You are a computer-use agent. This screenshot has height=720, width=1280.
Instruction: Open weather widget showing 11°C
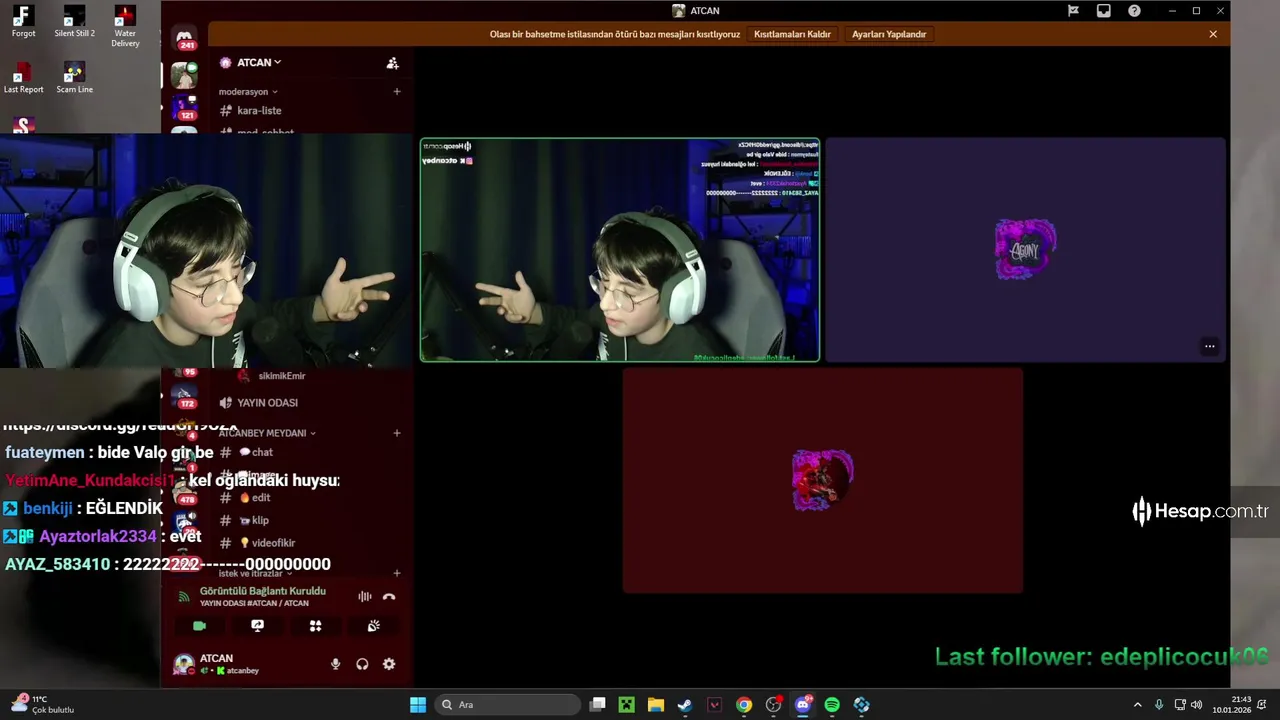coord(42,705)
